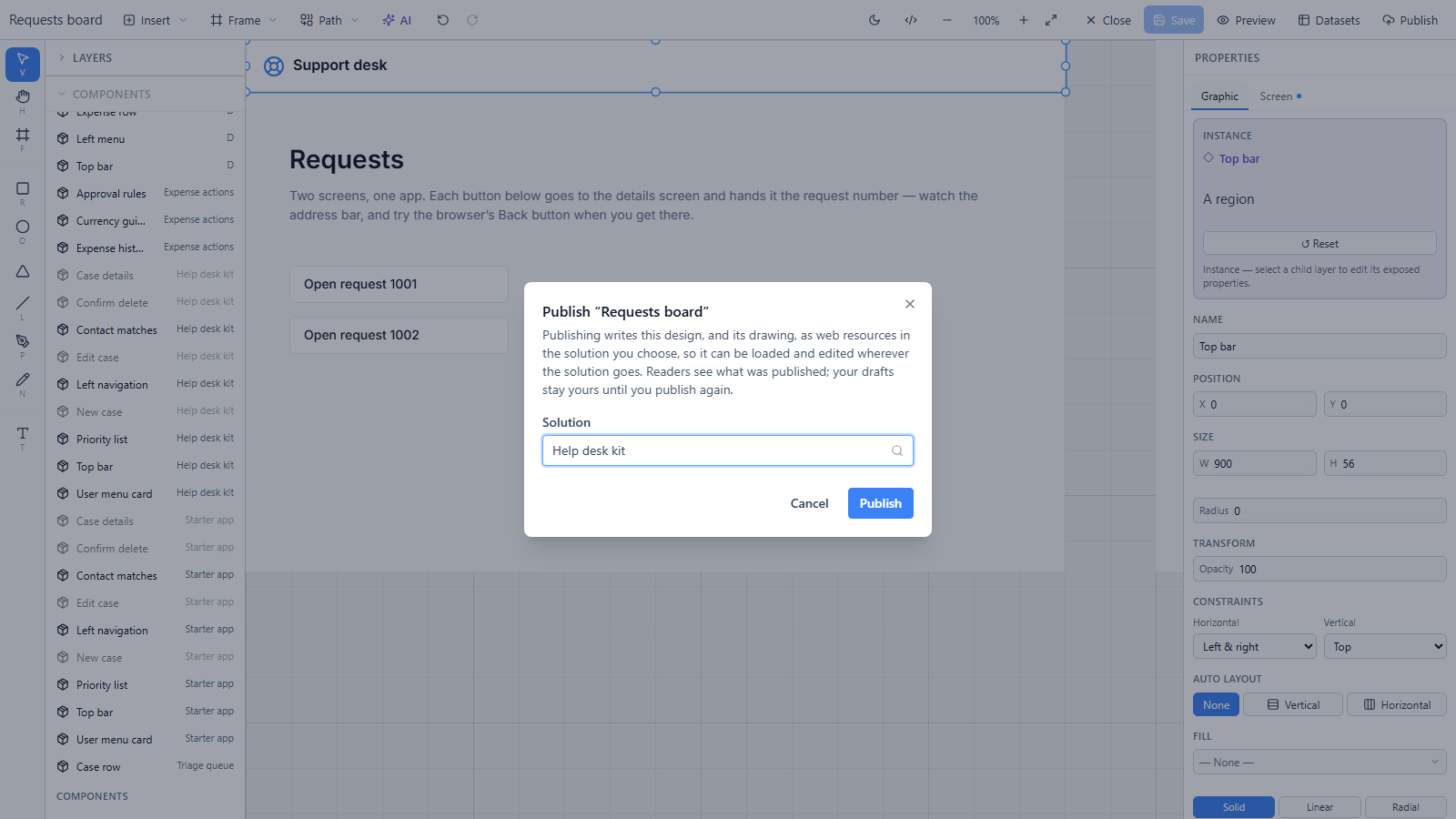Click the Undo icon
This screenshot has width=1456, height=819.
443,20
